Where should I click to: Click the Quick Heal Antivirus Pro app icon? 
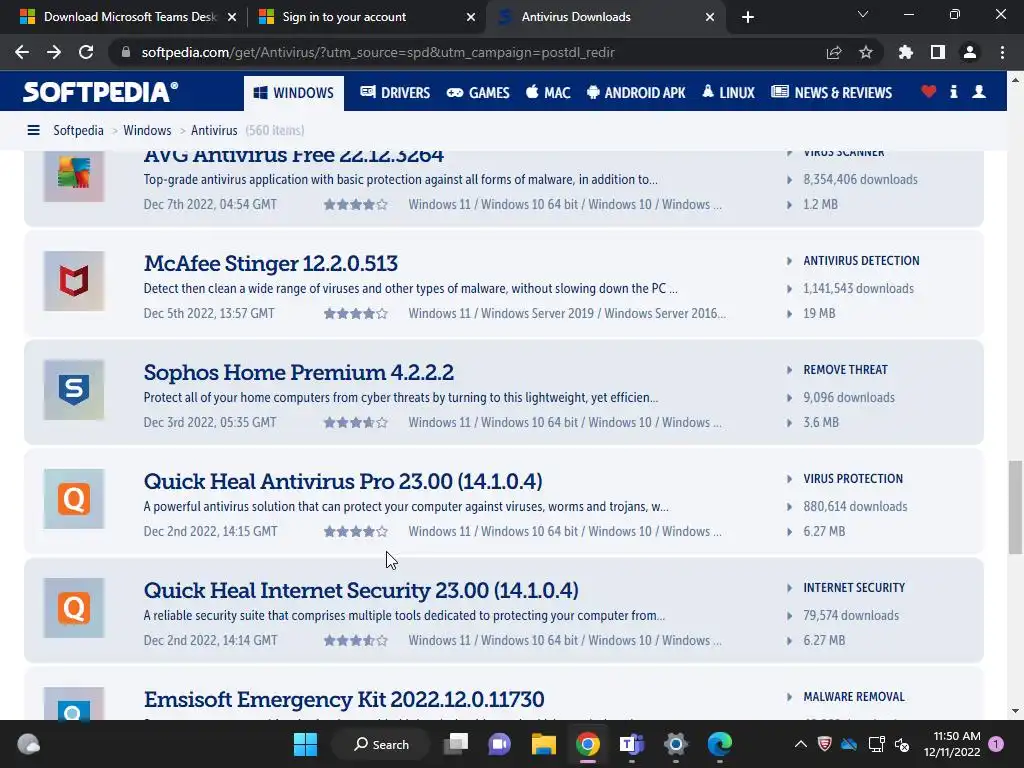[x=74, y=499]
